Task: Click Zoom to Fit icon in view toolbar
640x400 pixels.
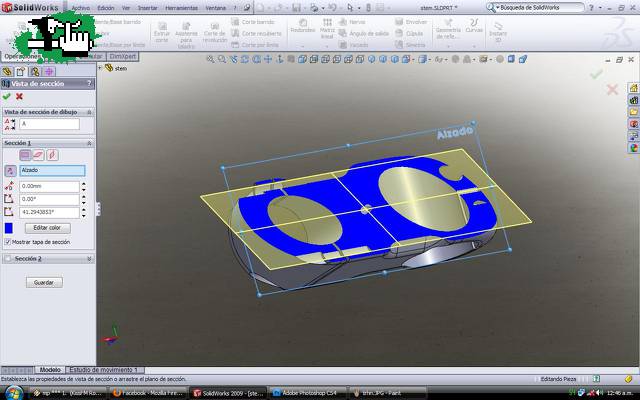Action: click(210, 60)
